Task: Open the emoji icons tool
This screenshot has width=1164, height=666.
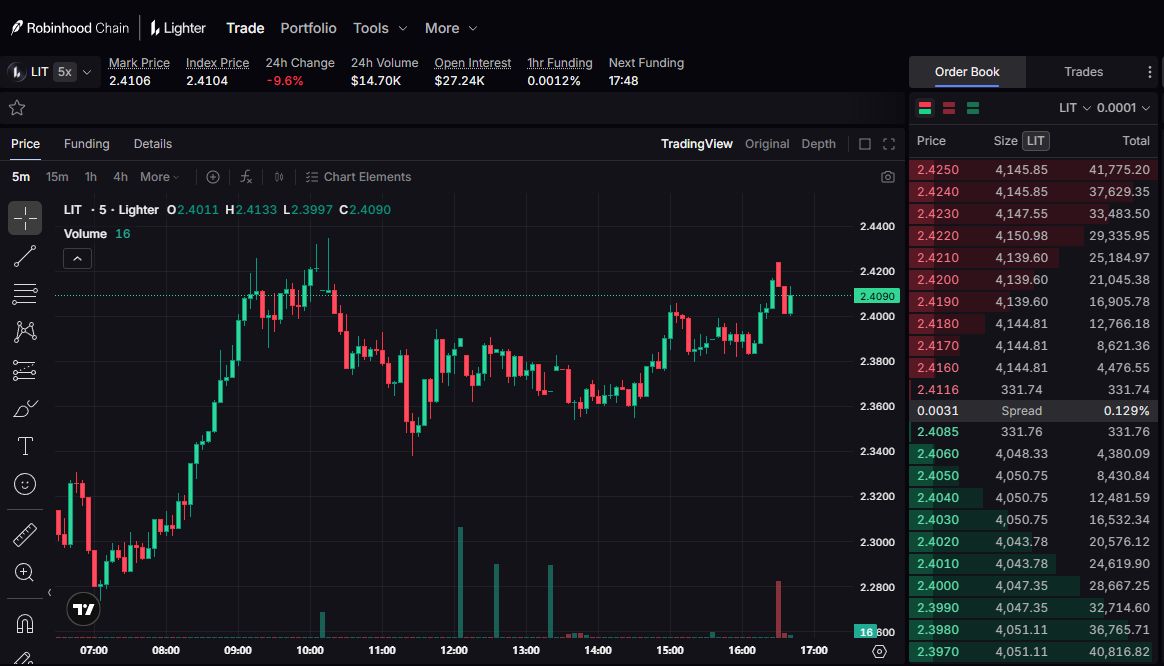Action: point(24,484)
